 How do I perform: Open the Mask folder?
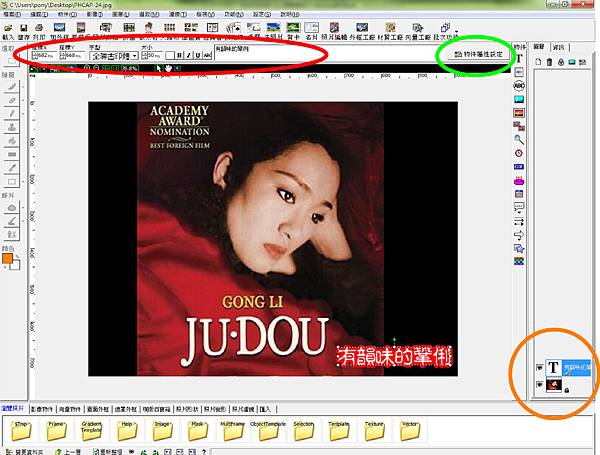tap(197, 431)
